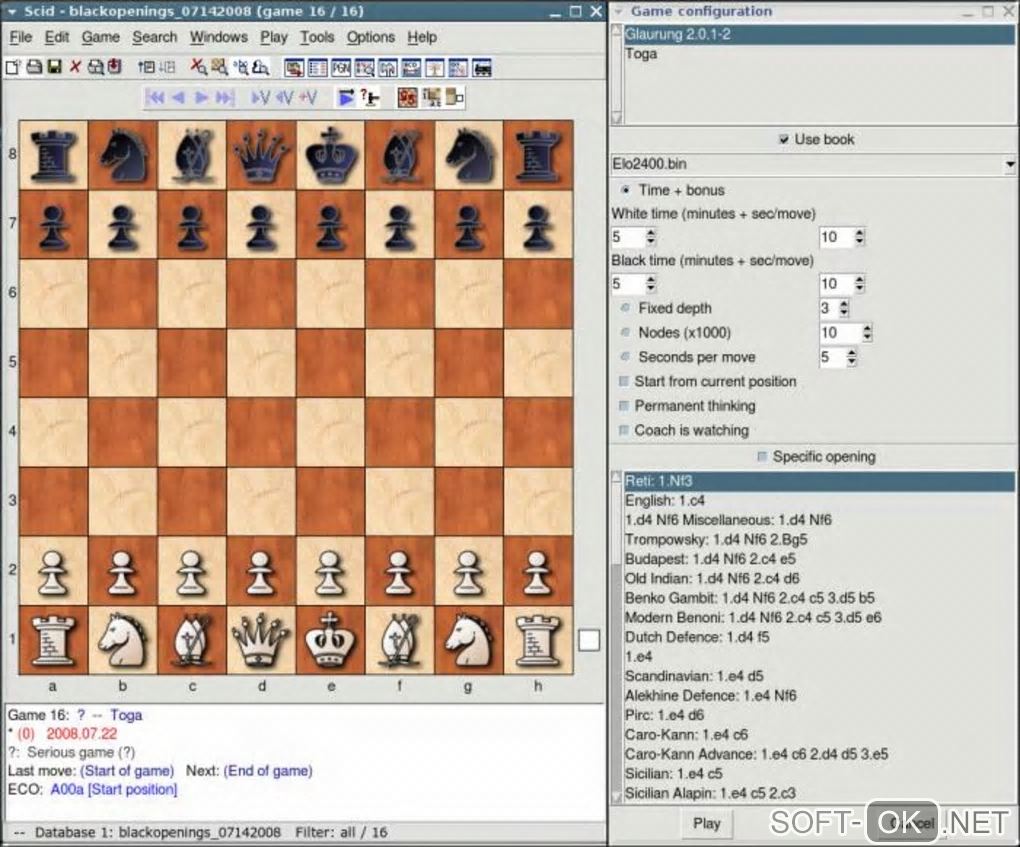Image resolution: width=1020 pixels, height=847 pixels.
Task: Increment the Black time seconds-per-move spinner
Action: click(x=859, y=280)
